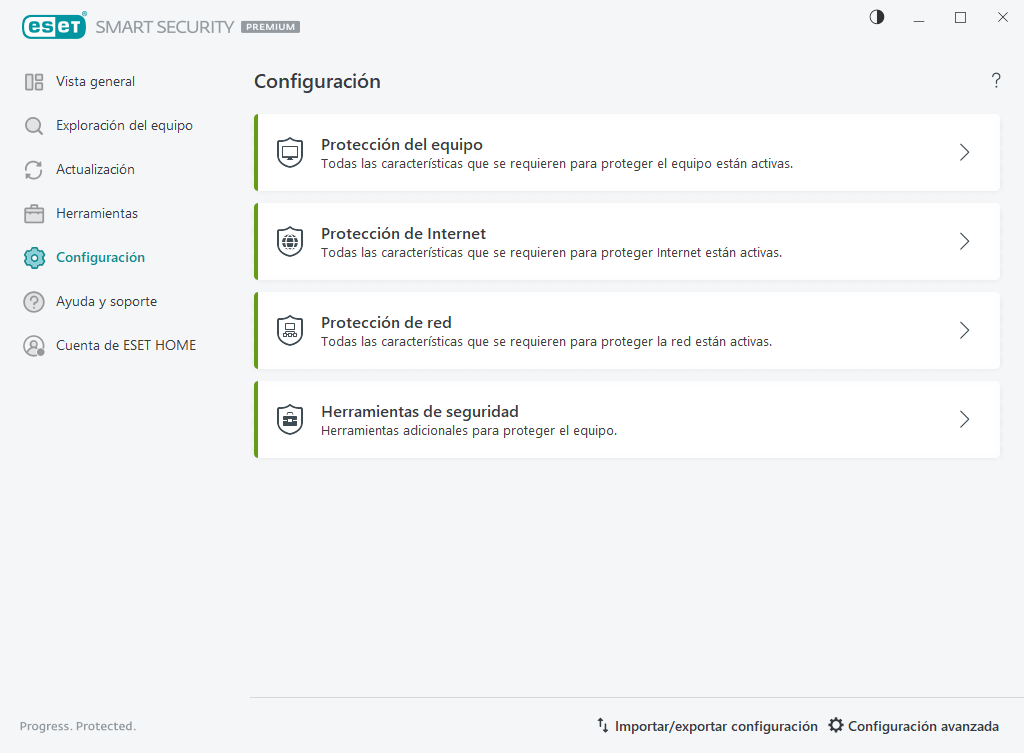Image resolution: width=1024 pixels, height=753 pixels.
Task: Click the Herramientas briefcase icon
Action: click(34, 214)
